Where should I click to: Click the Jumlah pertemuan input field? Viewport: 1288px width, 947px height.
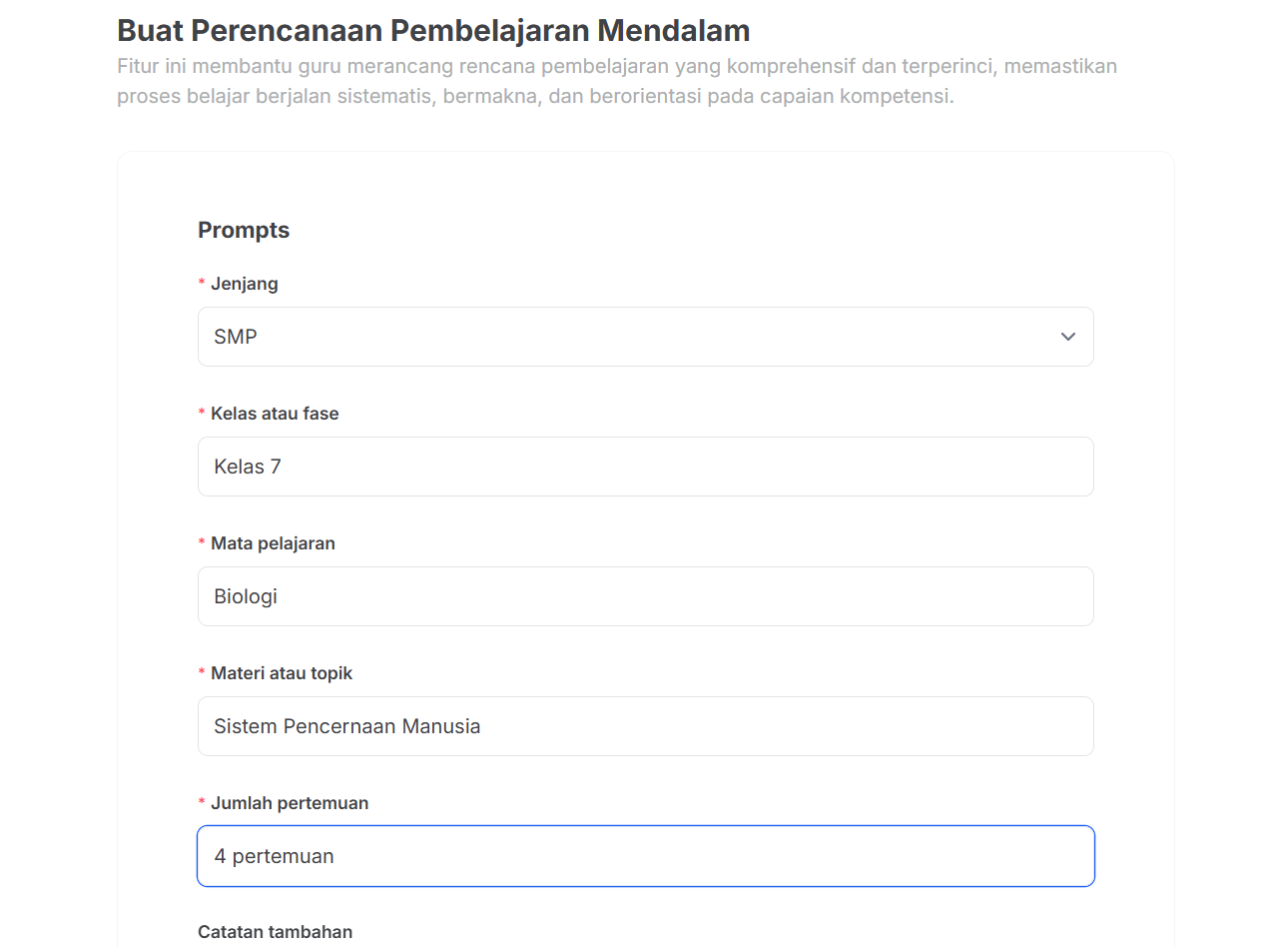[x=645, y=856]
